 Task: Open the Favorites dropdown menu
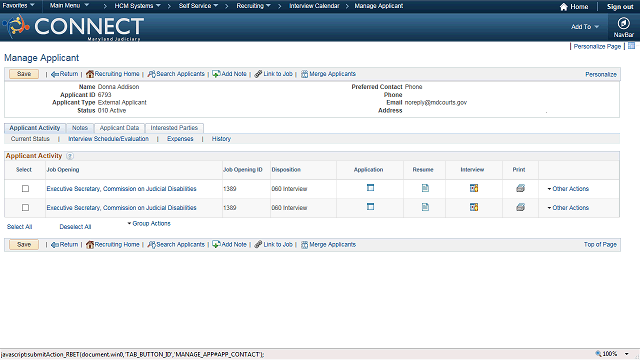click(18, 6)
